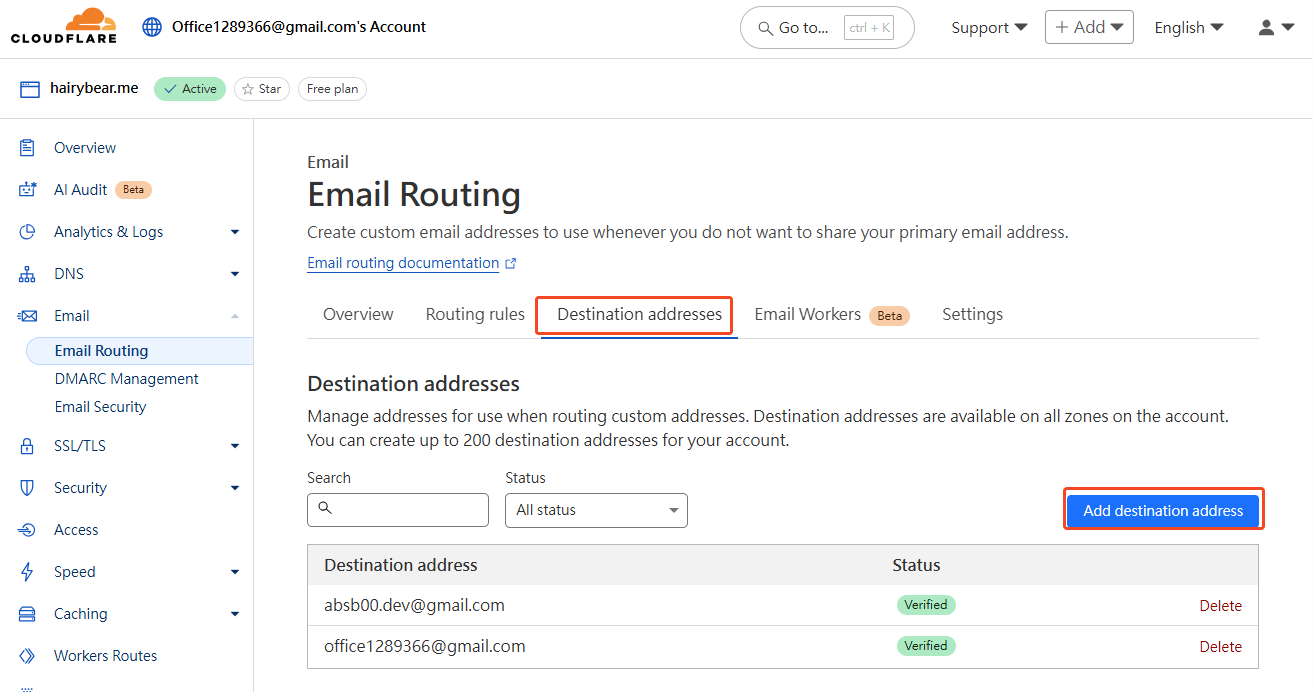Click the user profile icon
Viewport: 1313px width, 692px height.
[1266, 28]
